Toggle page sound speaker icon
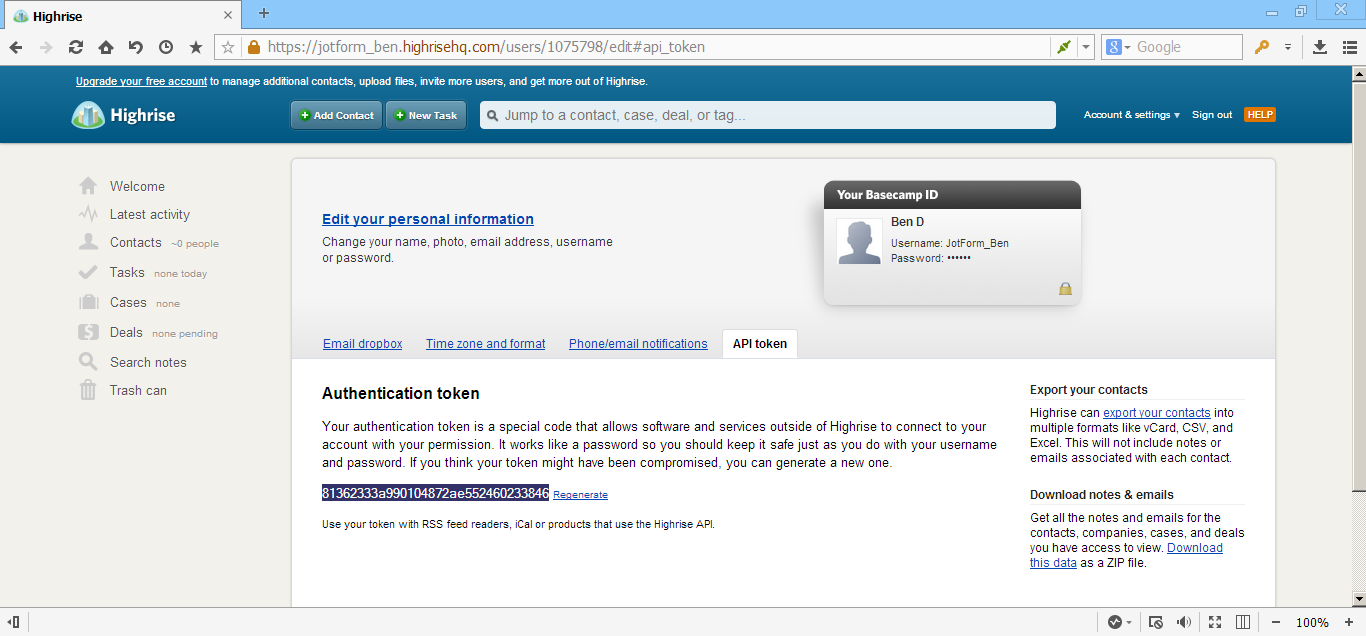The height and width of the screenshot is (636, 1366). (x=1184, y=622)
